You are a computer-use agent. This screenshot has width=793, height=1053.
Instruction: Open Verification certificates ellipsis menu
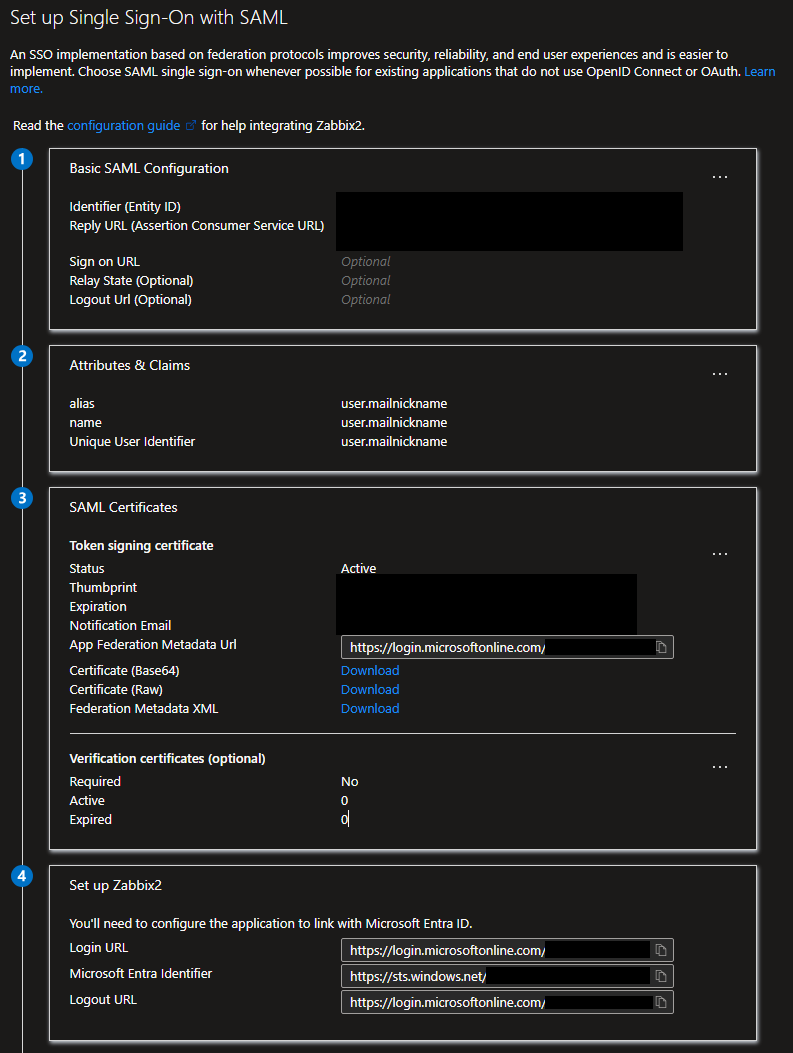[x=719, y=767]
